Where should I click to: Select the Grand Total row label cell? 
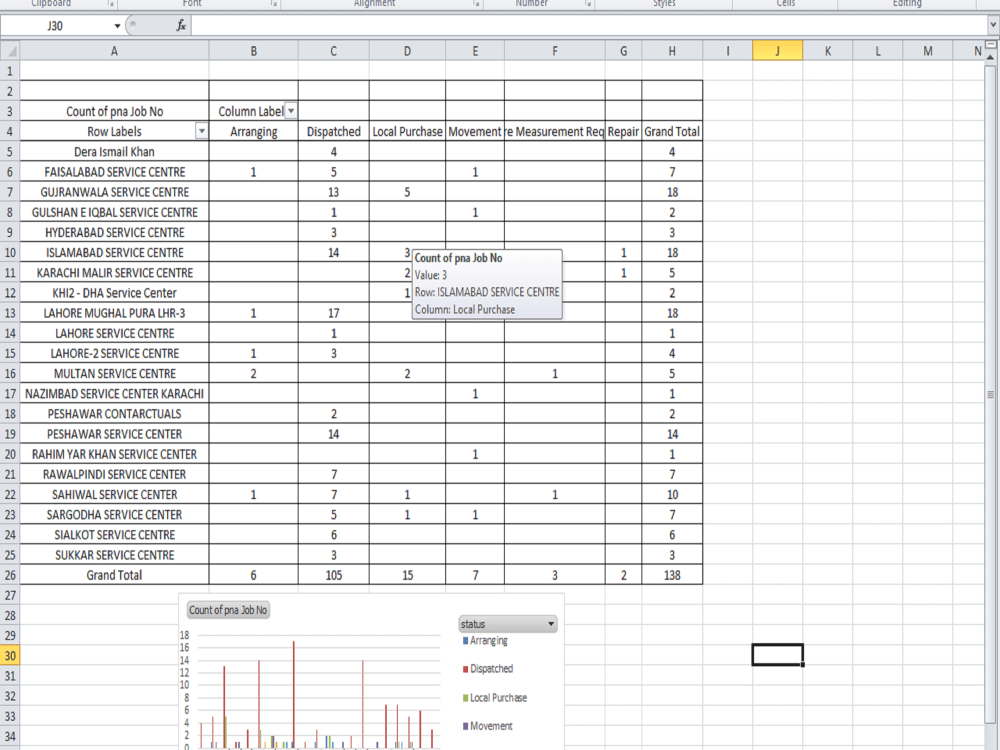click(x=113, y=574)
